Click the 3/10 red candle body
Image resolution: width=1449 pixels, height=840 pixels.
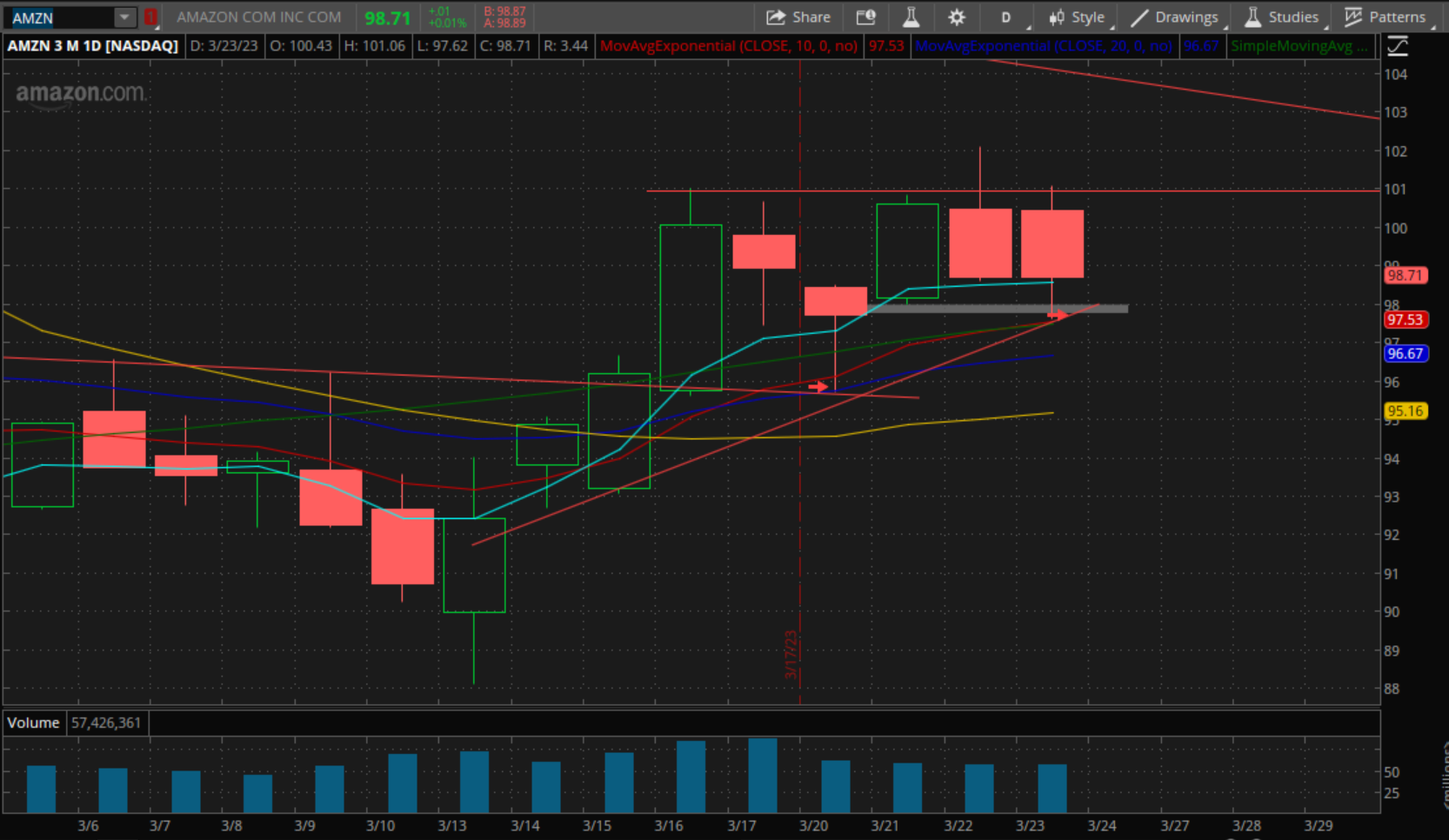[403, 546]
